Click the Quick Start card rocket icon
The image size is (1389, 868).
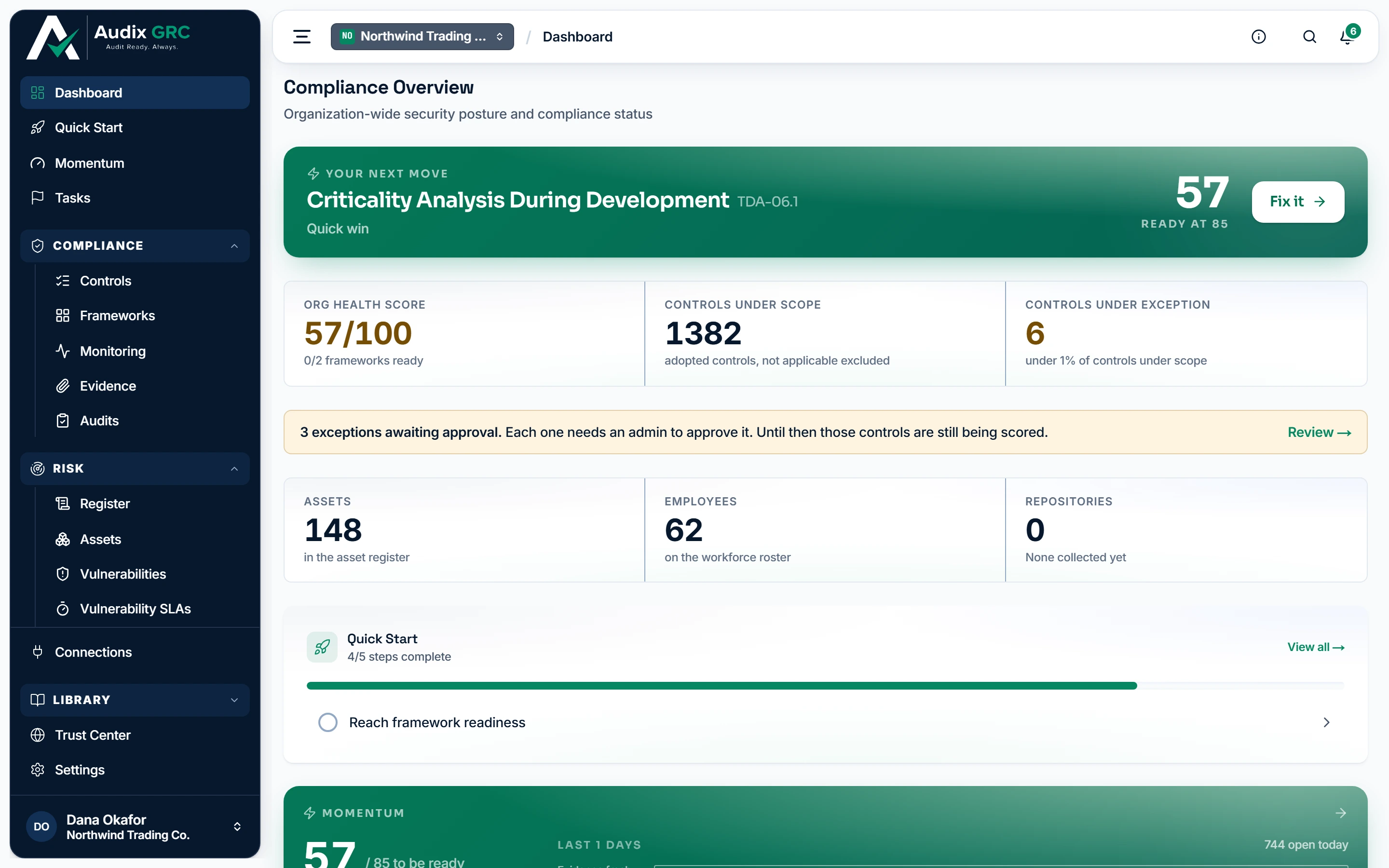coord(322,647)
